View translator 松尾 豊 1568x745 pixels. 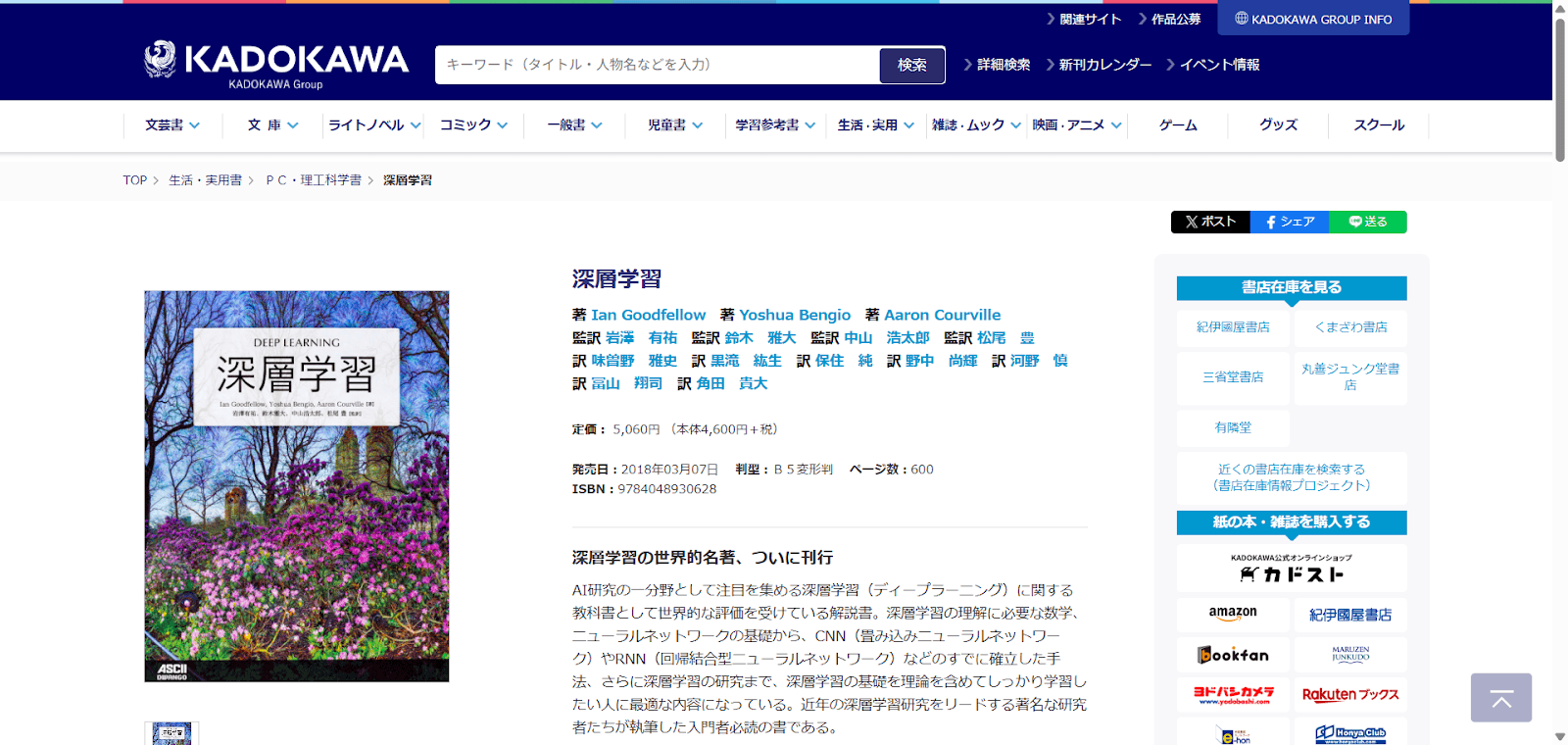tap(1005, 337)
